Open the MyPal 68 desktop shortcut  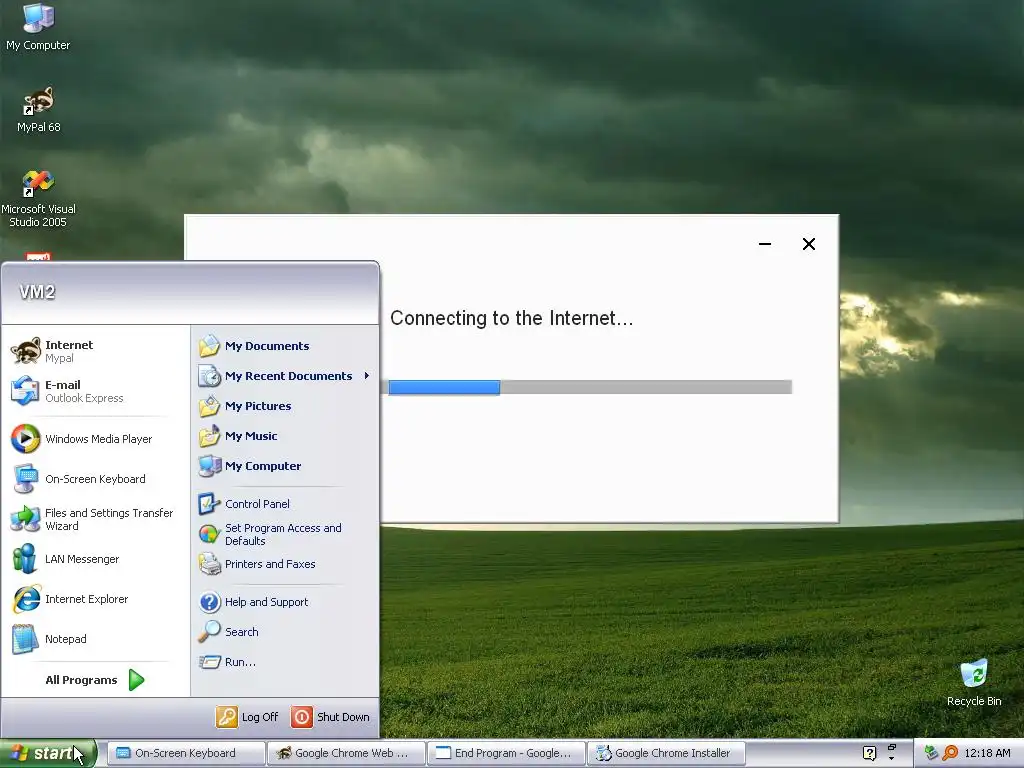click(x=39, y=110)
